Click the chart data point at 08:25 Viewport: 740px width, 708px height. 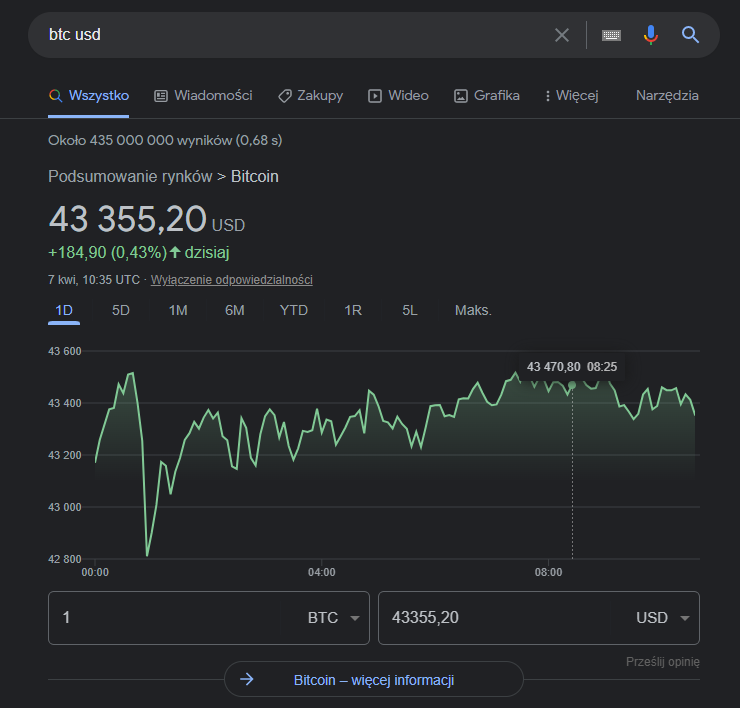(x=572, y=386)
